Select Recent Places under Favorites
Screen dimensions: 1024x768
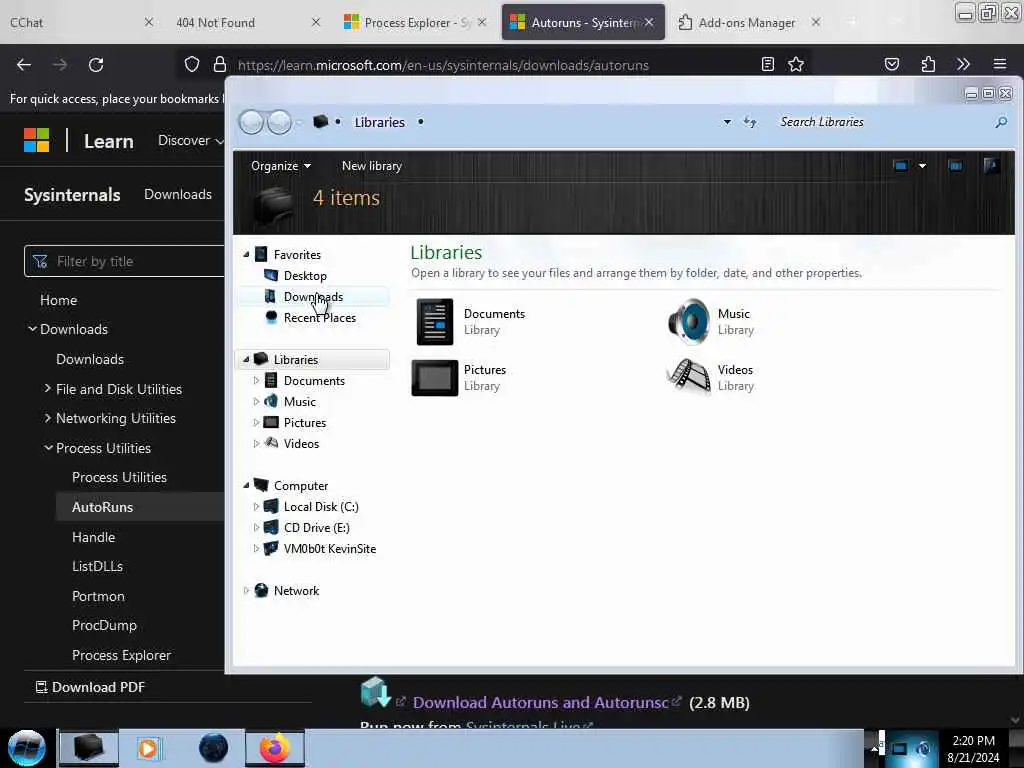click(320, 317)
